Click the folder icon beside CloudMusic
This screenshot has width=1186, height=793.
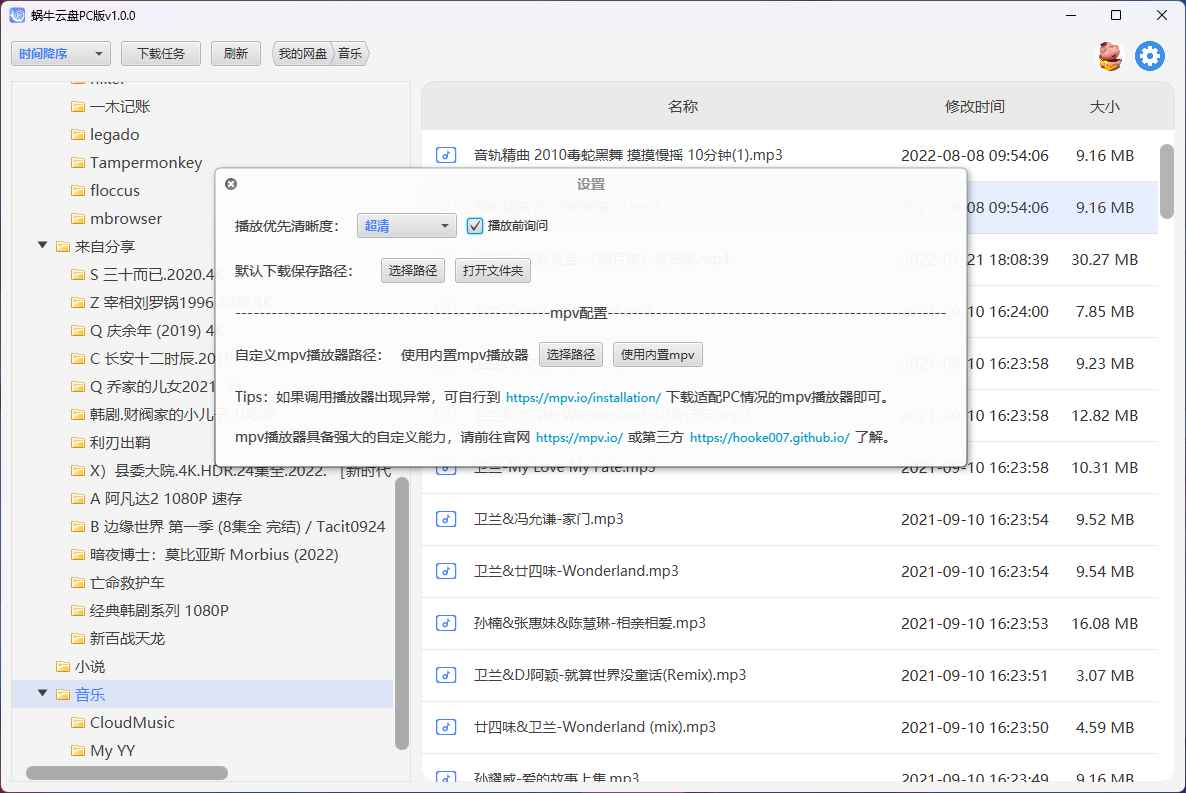pyautogui.click(x=79, y=722)
